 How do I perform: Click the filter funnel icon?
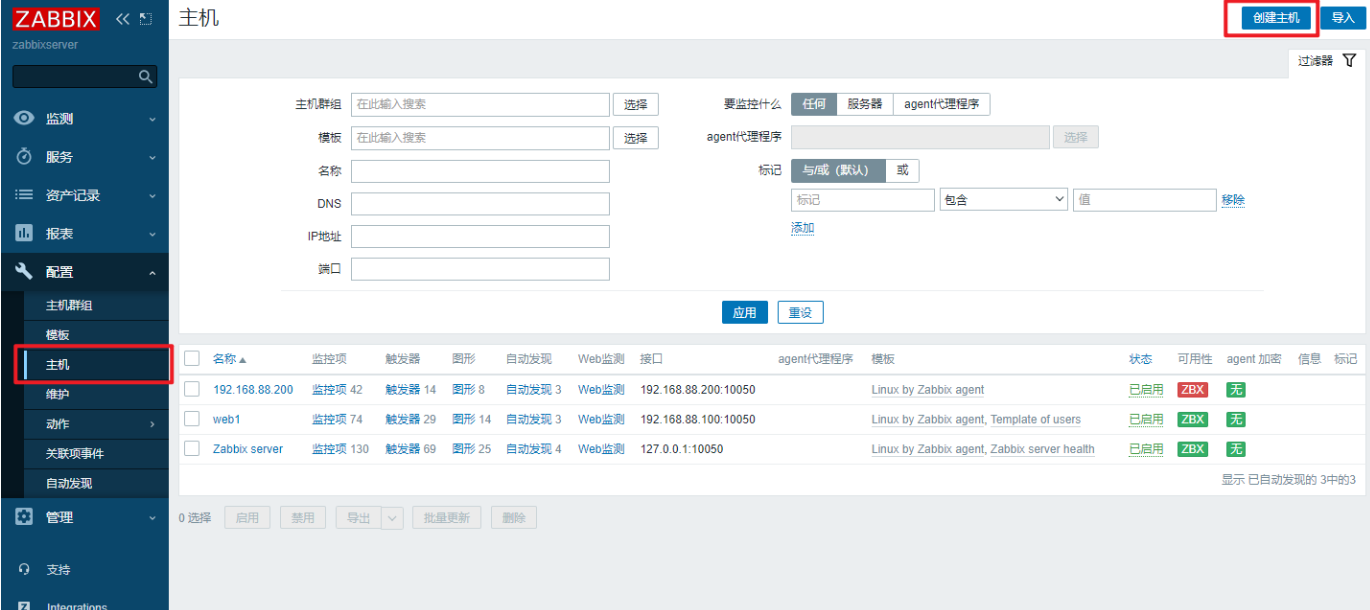click(1349, 61)
